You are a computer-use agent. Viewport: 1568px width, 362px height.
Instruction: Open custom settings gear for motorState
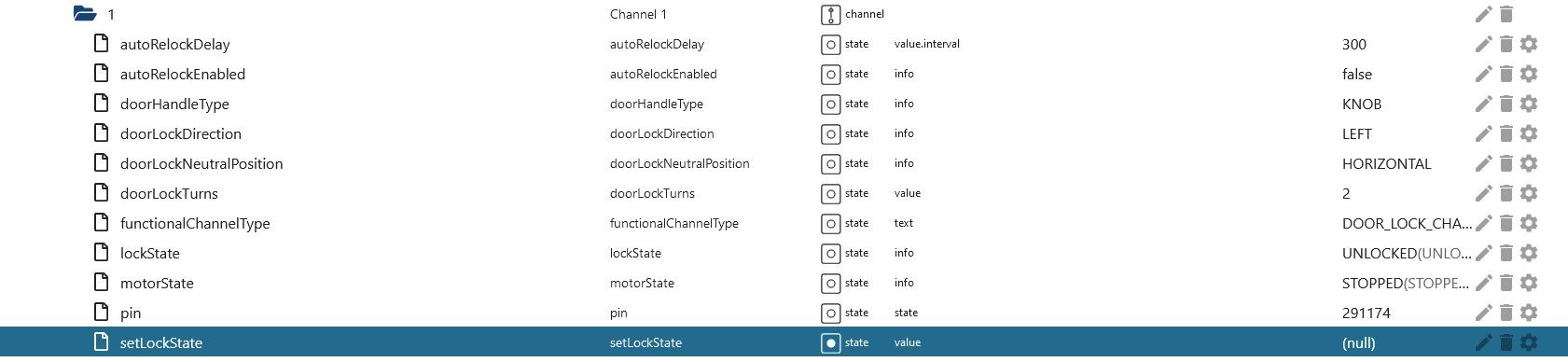coord(1528,283)
